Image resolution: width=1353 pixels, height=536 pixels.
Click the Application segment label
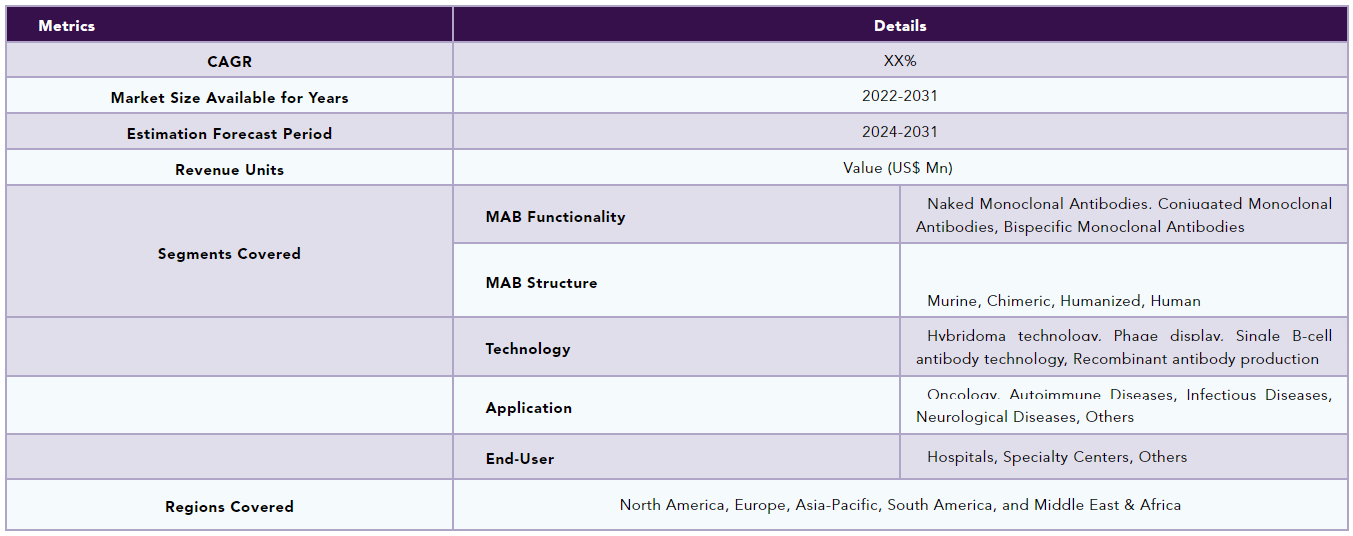click(529, 408)
